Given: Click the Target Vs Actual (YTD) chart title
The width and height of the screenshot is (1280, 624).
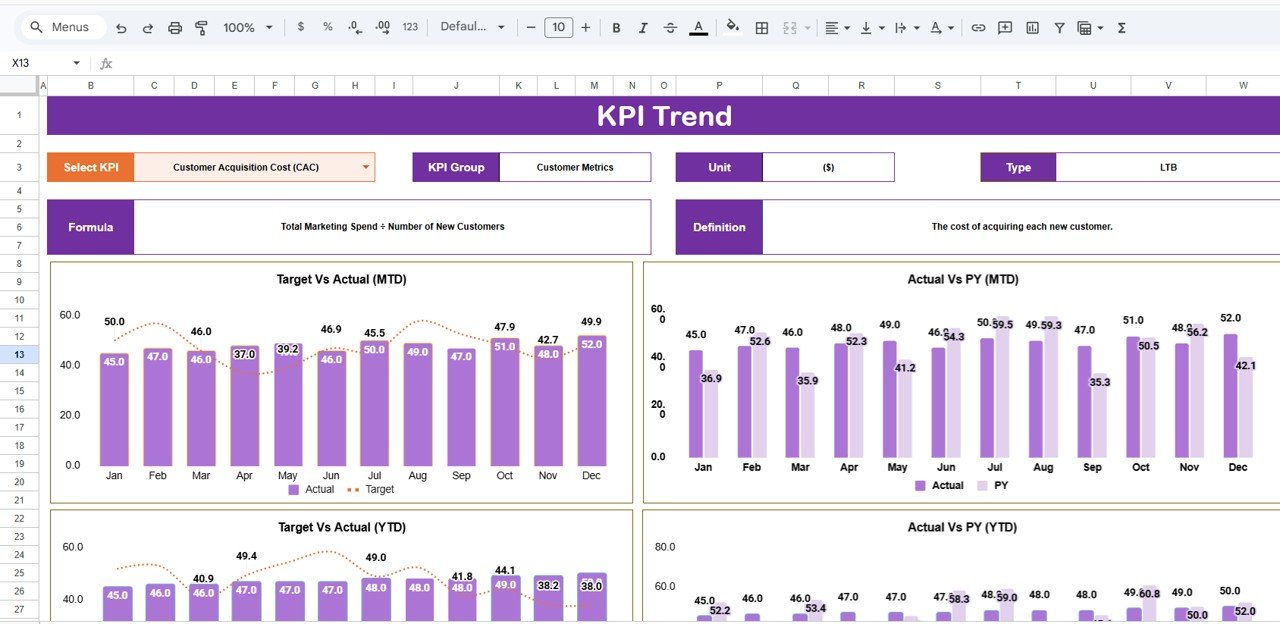Looking at the screenshot, I should (341, 527).
